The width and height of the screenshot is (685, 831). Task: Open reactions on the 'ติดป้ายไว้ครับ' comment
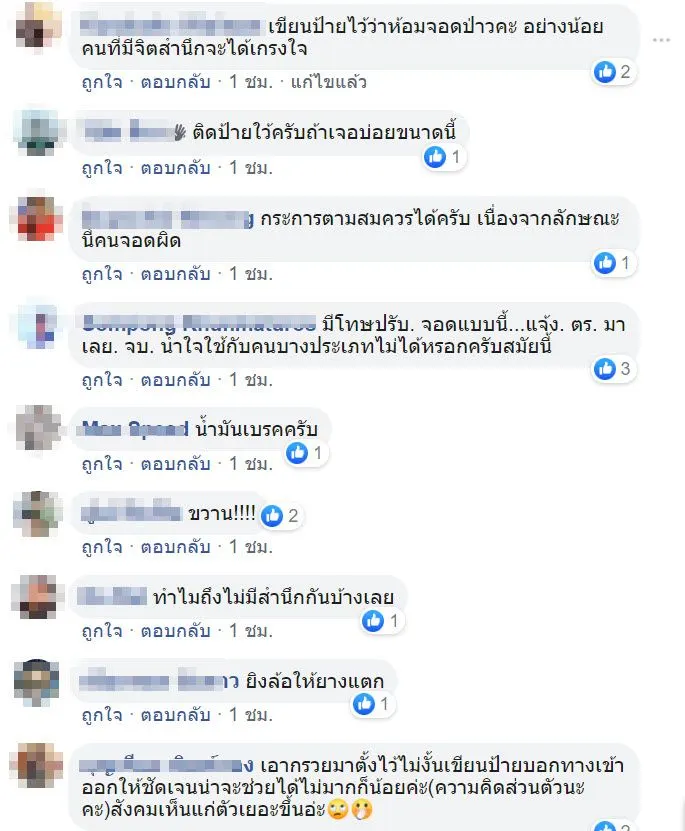[444, 157]
